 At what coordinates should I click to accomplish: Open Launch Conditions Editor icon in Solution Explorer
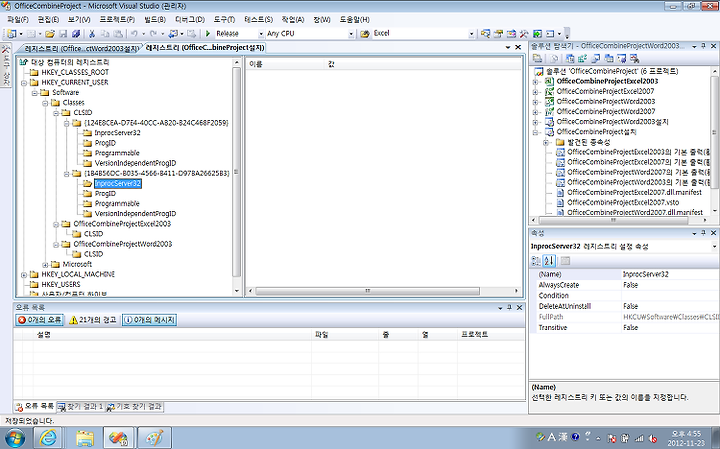point(634,58)
